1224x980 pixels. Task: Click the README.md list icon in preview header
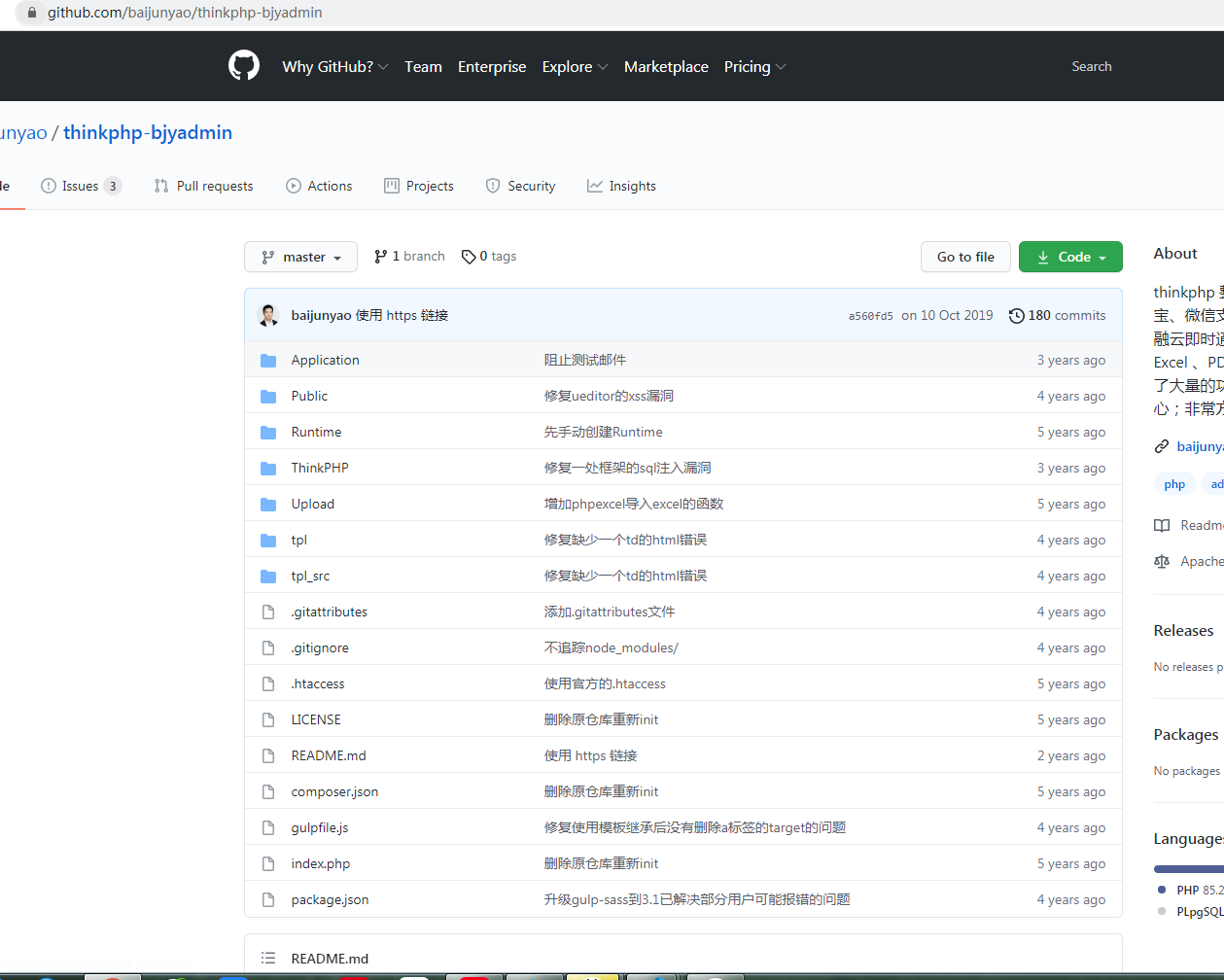[x=268, y=958]
